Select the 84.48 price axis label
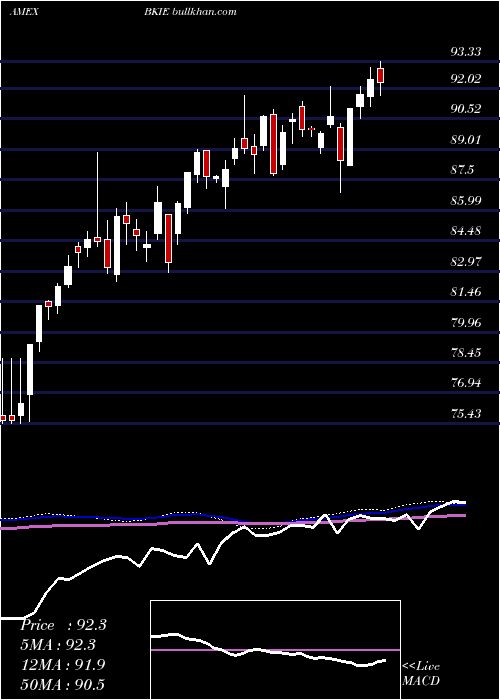500x700 pixels. 466,231
